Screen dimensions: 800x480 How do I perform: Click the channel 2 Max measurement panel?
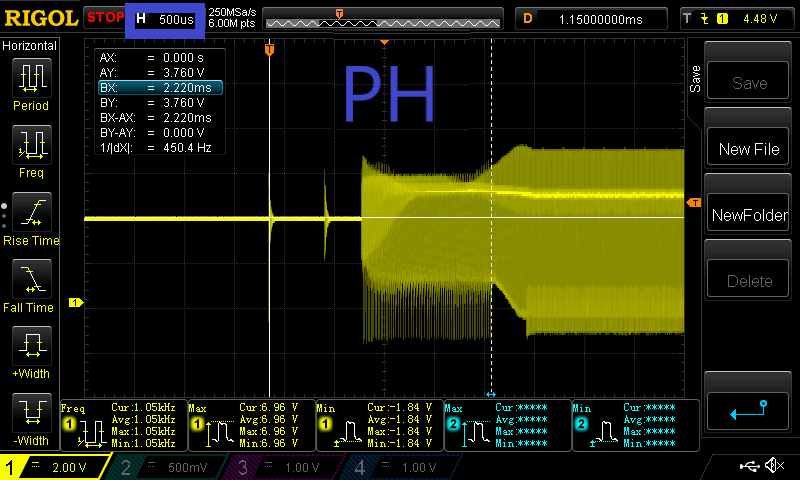coord(508,425)
